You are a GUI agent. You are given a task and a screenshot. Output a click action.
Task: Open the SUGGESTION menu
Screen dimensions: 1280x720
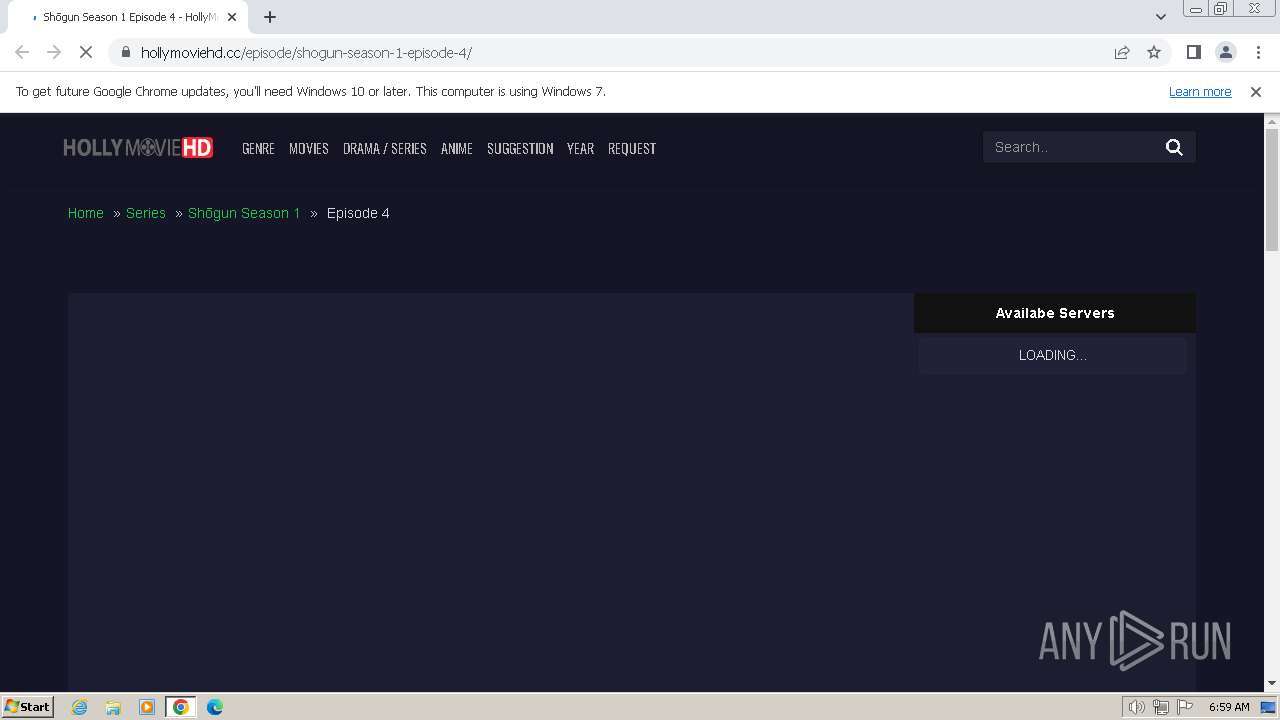point(520,148)
